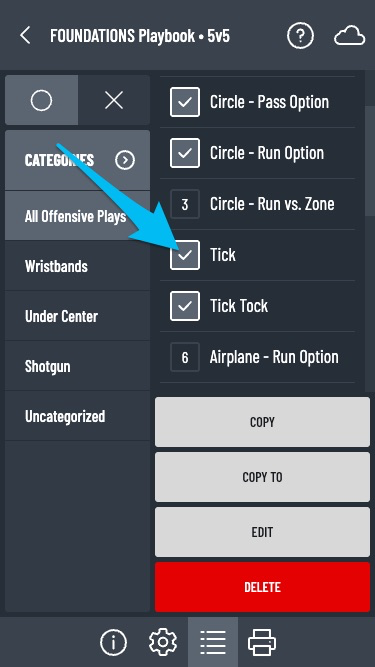Select play number 3 box
Screen dimensions: 375x667
(185, 204)
